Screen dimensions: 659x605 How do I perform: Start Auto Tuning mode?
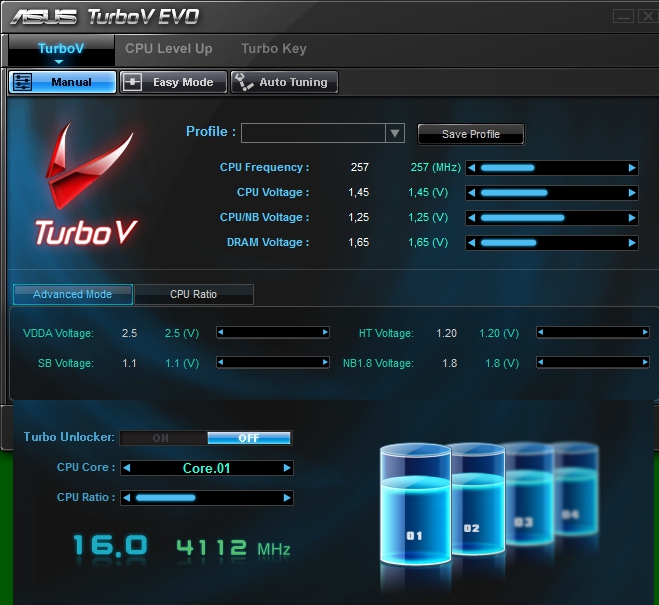285,82
